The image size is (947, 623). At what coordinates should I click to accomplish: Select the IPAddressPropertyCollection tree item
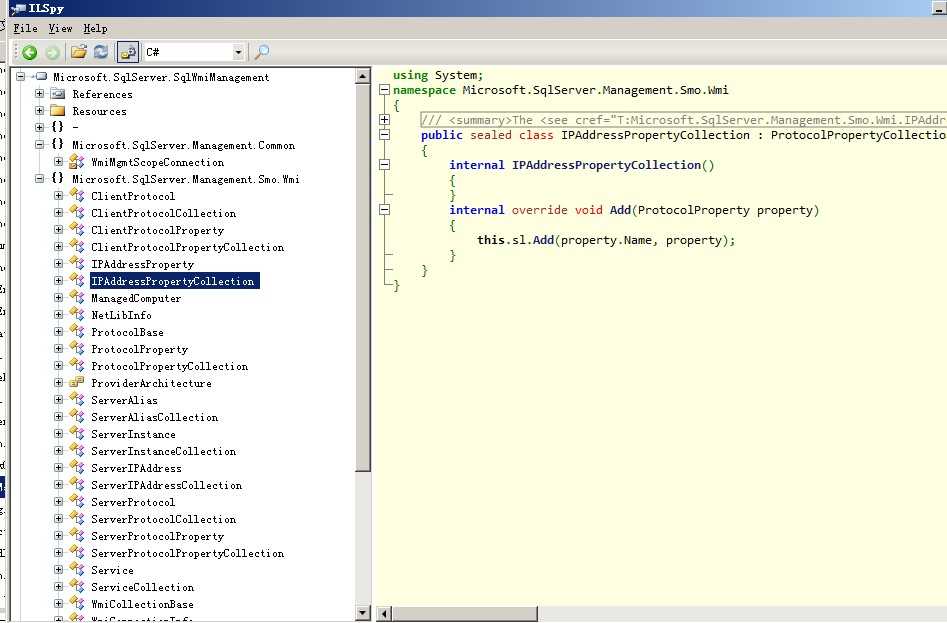(x=175, y=281)
